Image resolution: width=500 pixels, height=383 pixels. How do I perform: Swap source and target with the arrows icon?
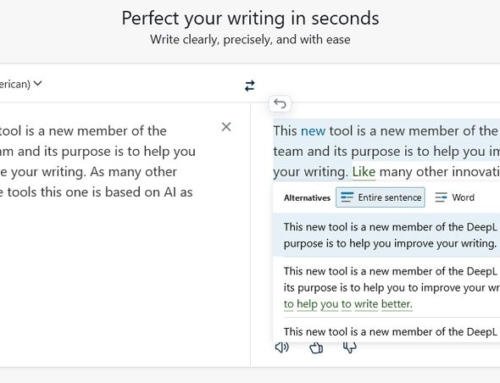coord(250,86)
